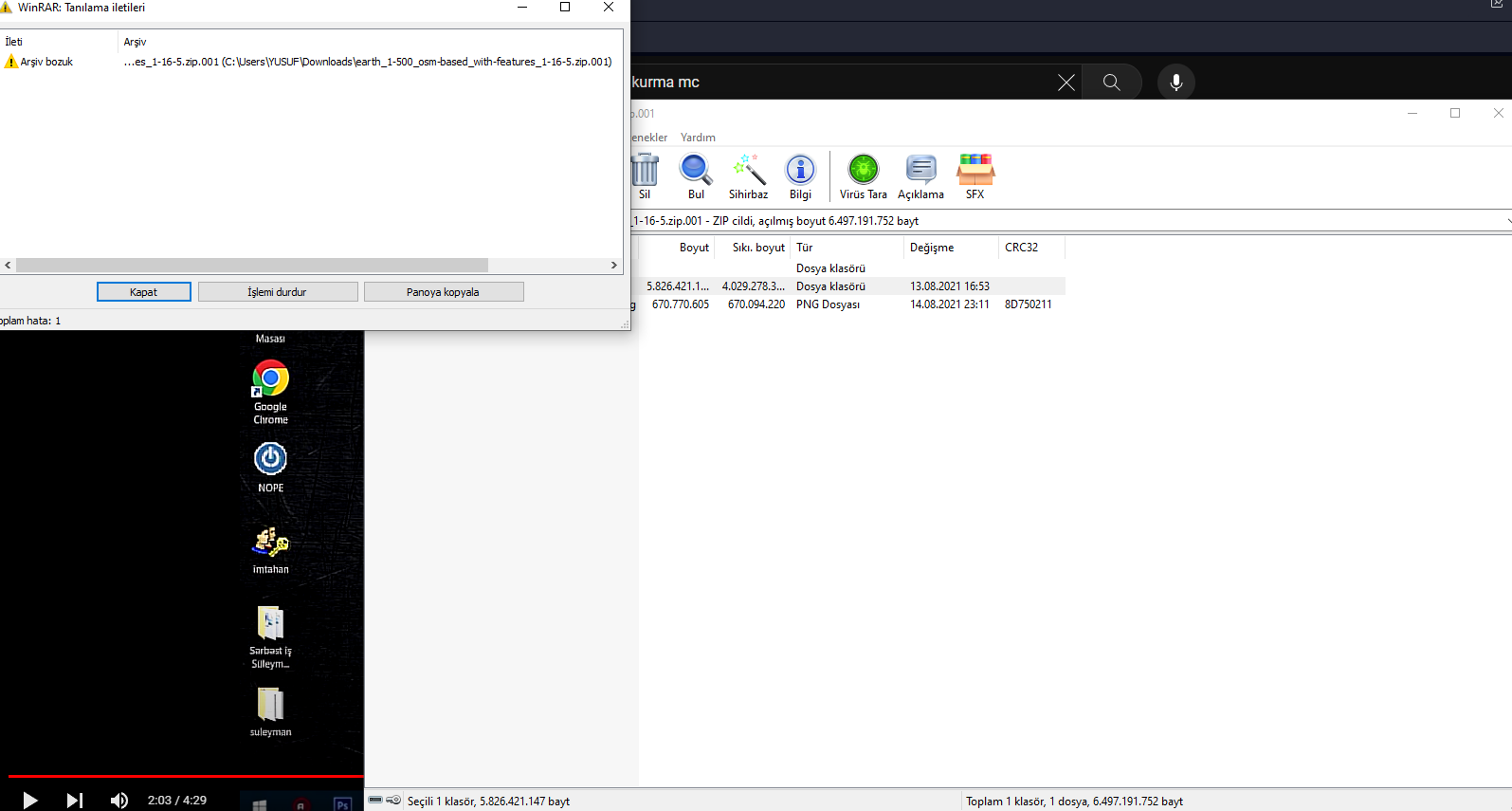Screen dimensions: 1512x811
Task: Click the '2:03 / 4:29' video time display
Action: point(177,801)
